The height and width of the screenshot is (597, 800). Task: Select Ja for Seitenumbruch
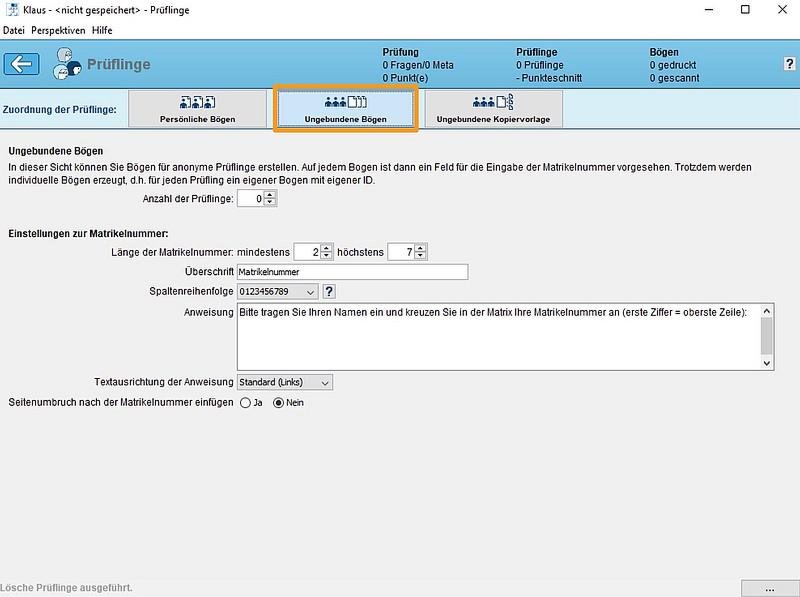tap(245, 403)
